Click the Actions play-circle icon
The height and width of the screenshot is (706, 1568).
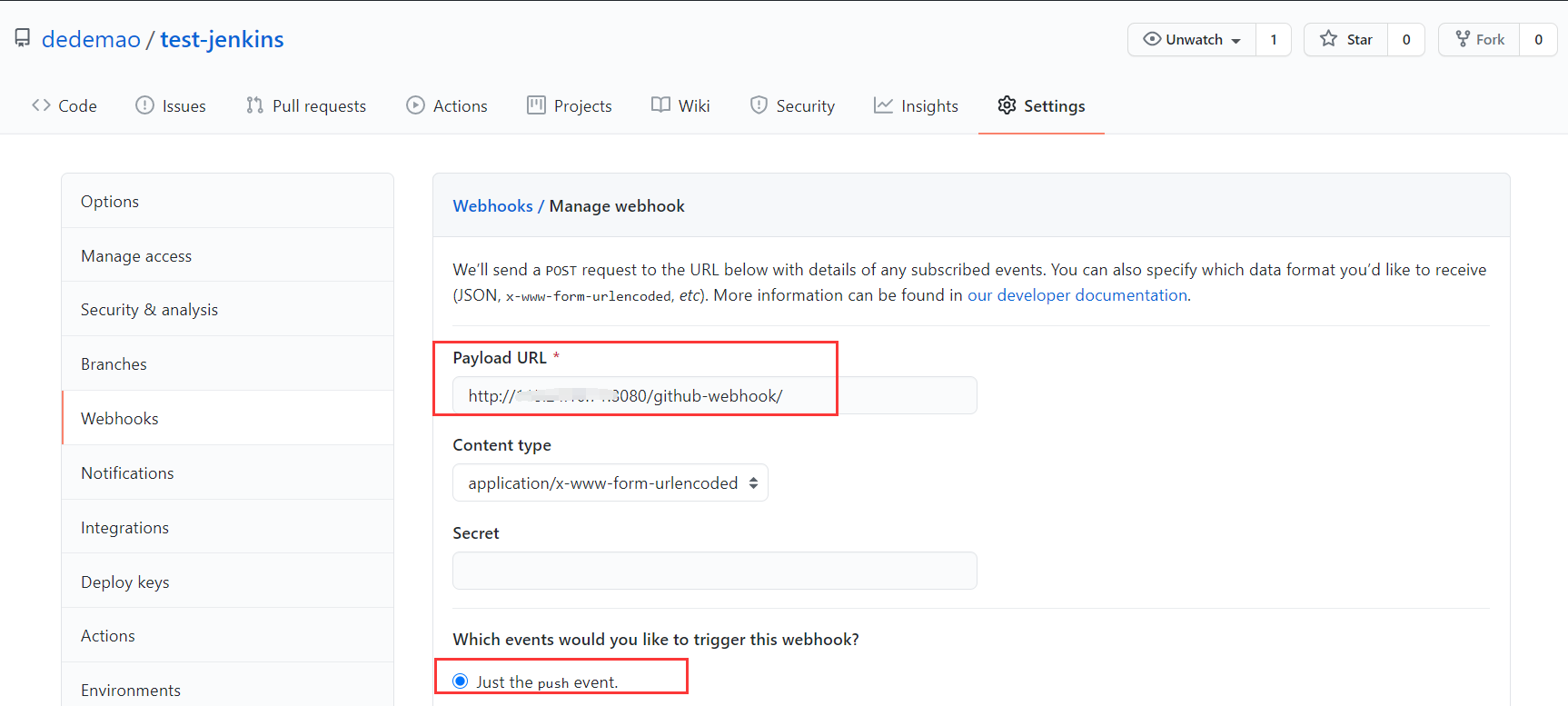(415, 105)
